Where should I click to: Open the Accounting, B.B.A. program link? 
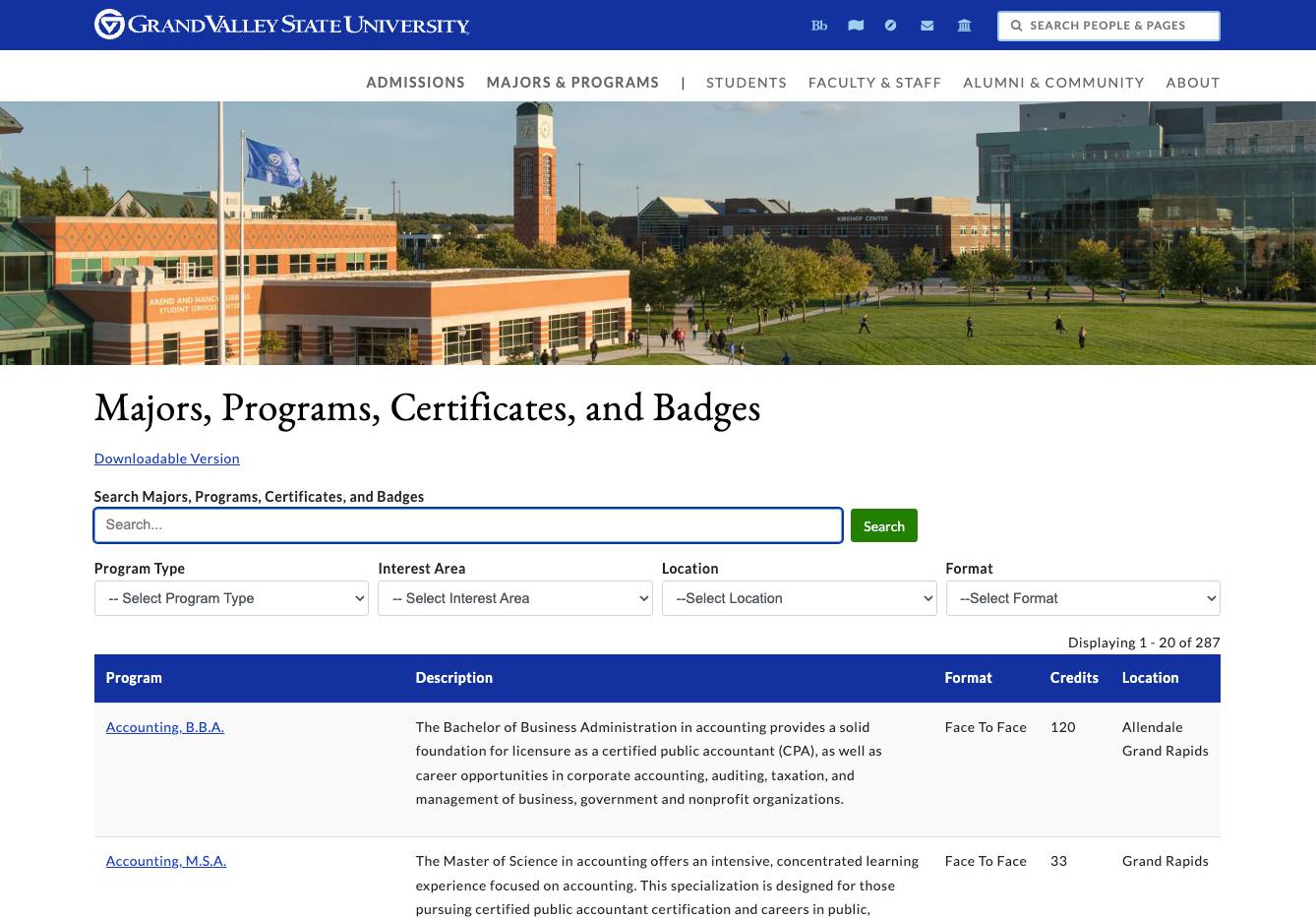point(165,727)
